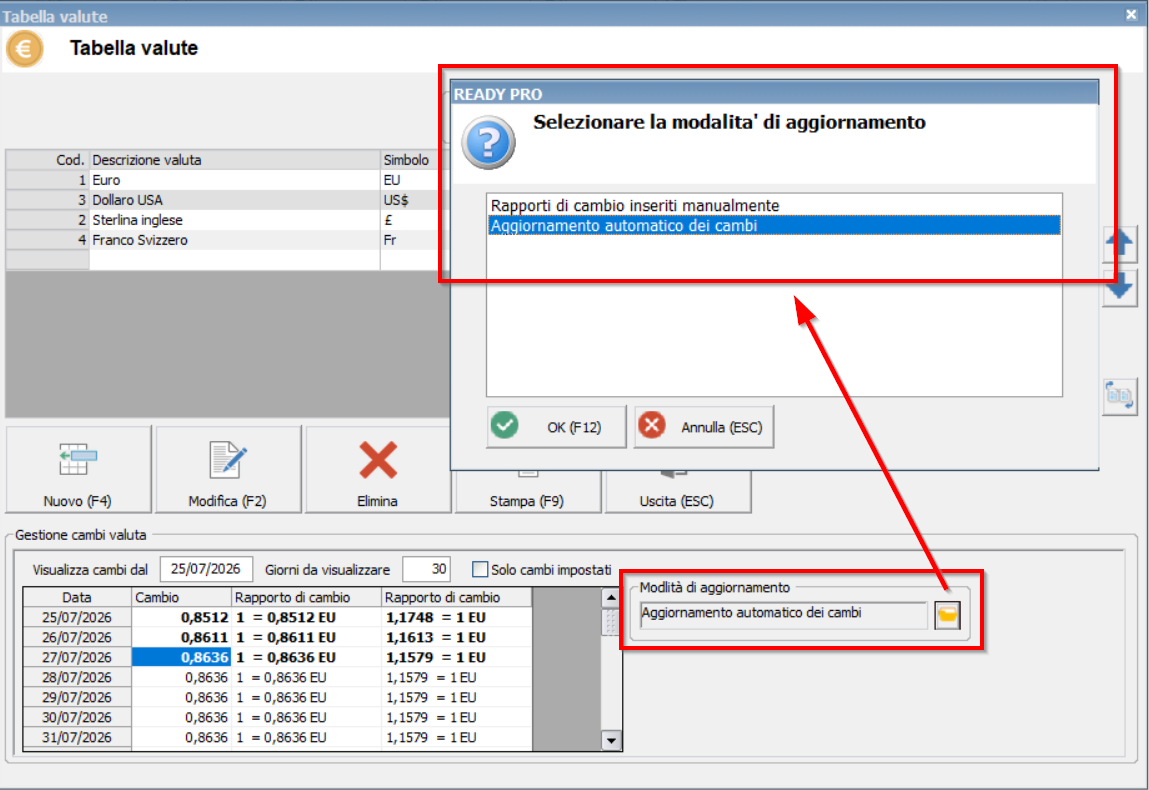Click 0,8512 cambio cell

tap(182, 618)
